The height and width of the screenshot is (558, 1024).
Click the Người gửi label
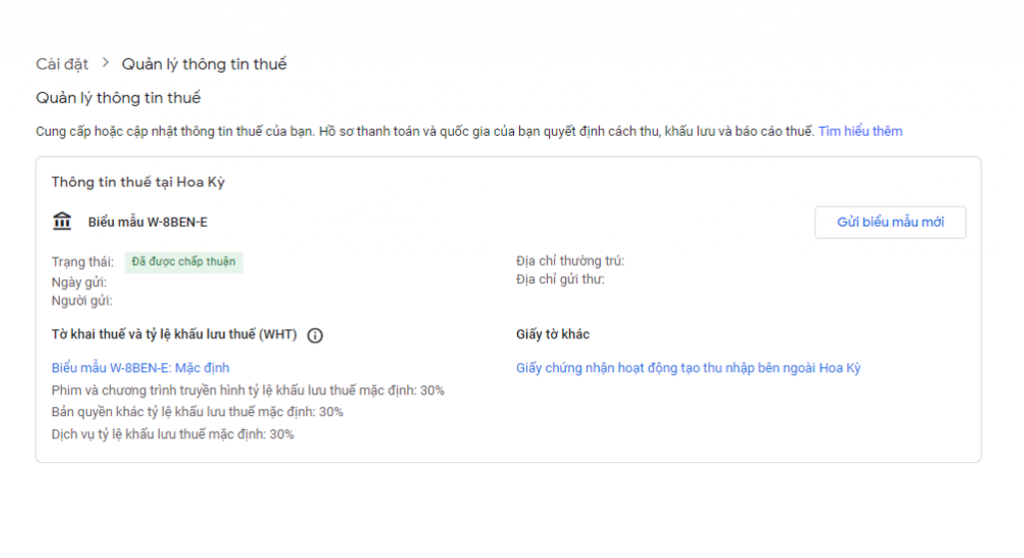point(82,300)
